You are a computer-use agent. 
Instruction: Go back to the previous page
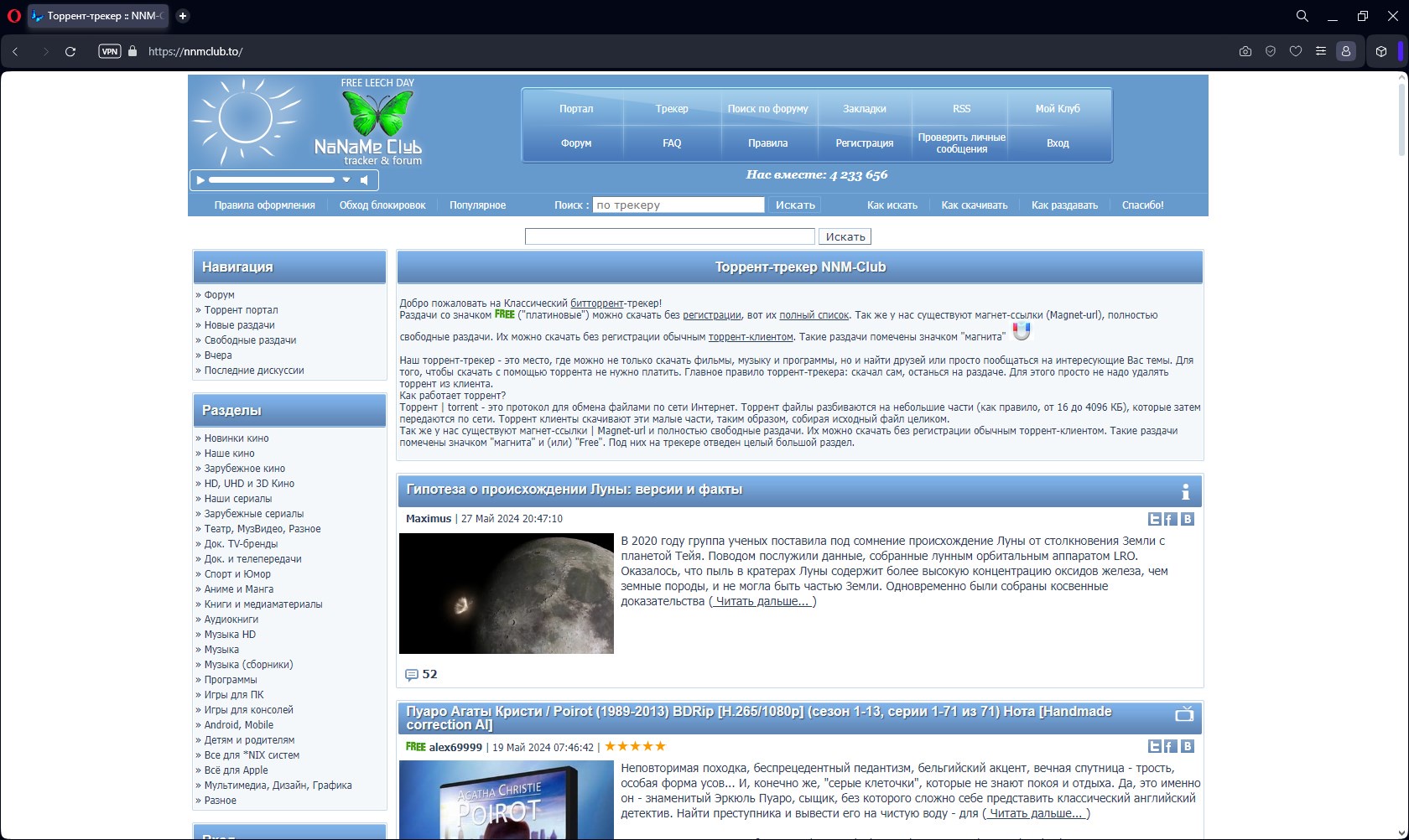tap(15, 51)
